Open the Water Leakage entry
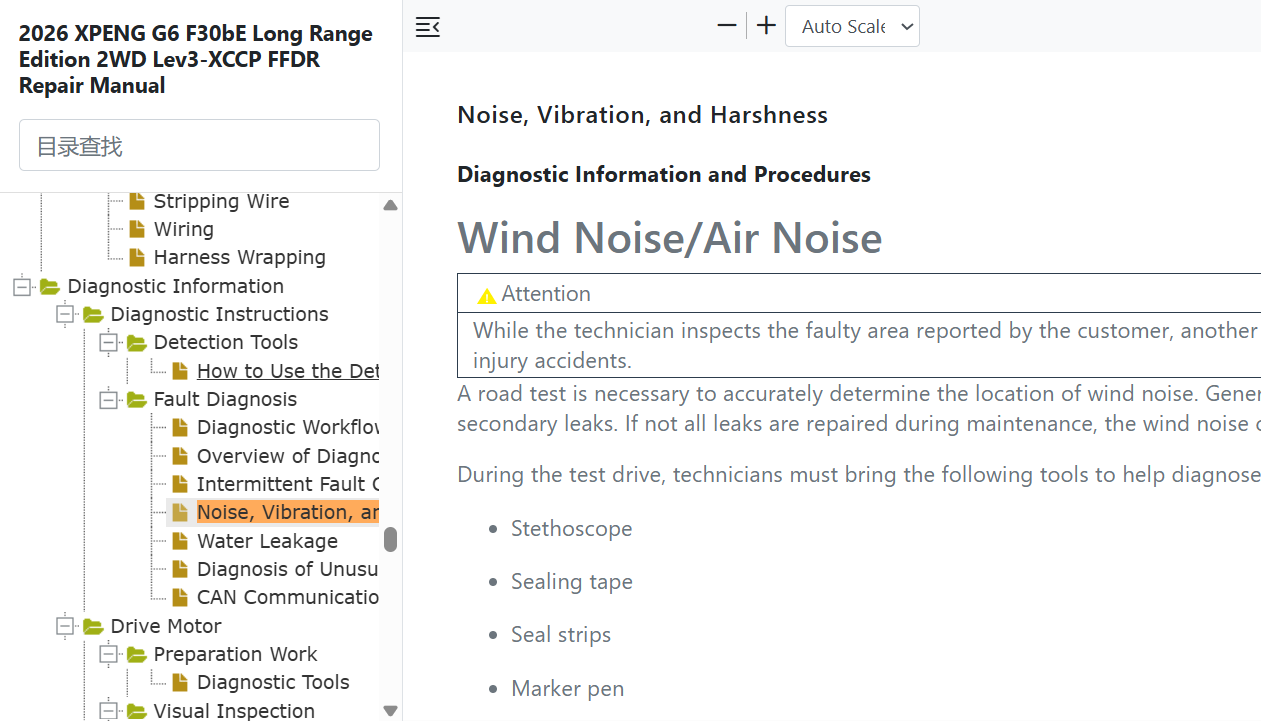Image resolution: width=1261 pixels, height=721 pixels. click(x=267, y=541)
